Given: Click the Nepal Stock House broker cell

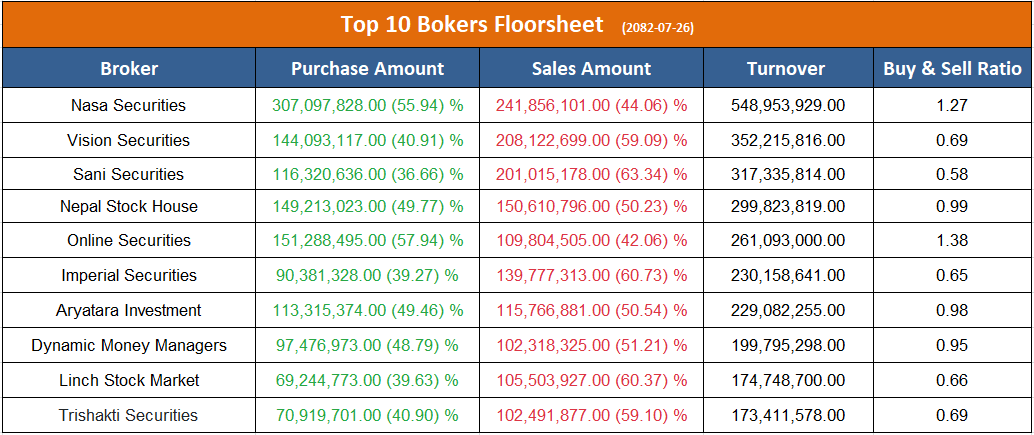Looking at the screenshot, I should [129, 206].
